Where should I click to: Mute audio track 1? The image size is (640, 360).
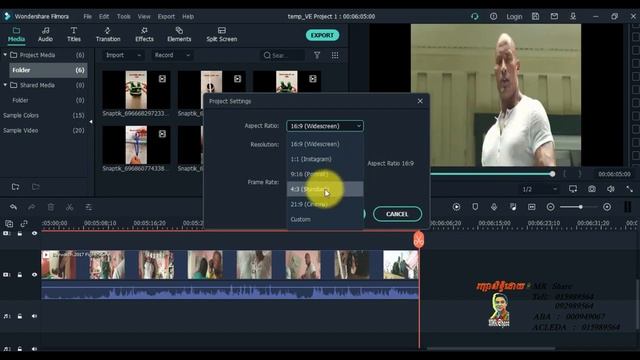[34, 316]
